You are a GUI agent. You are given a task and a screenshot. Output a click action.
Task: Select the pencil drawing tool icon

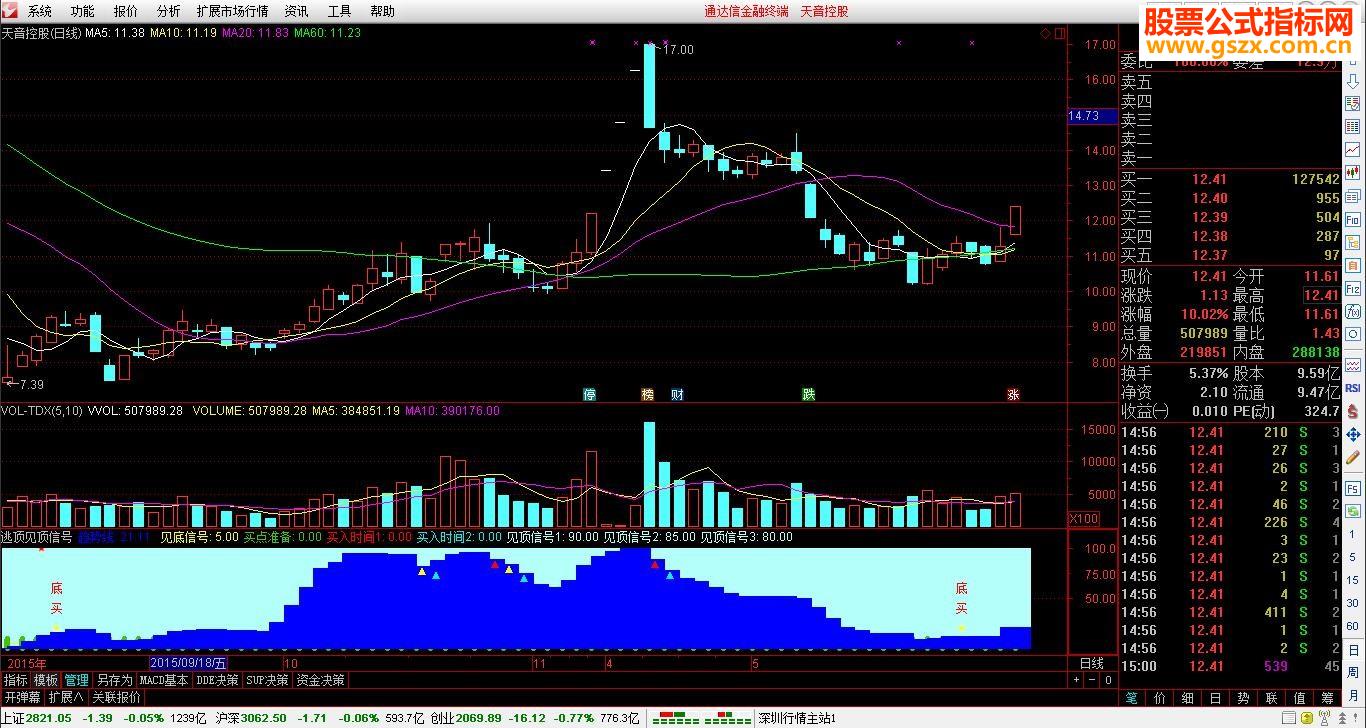click(1353, 457)
